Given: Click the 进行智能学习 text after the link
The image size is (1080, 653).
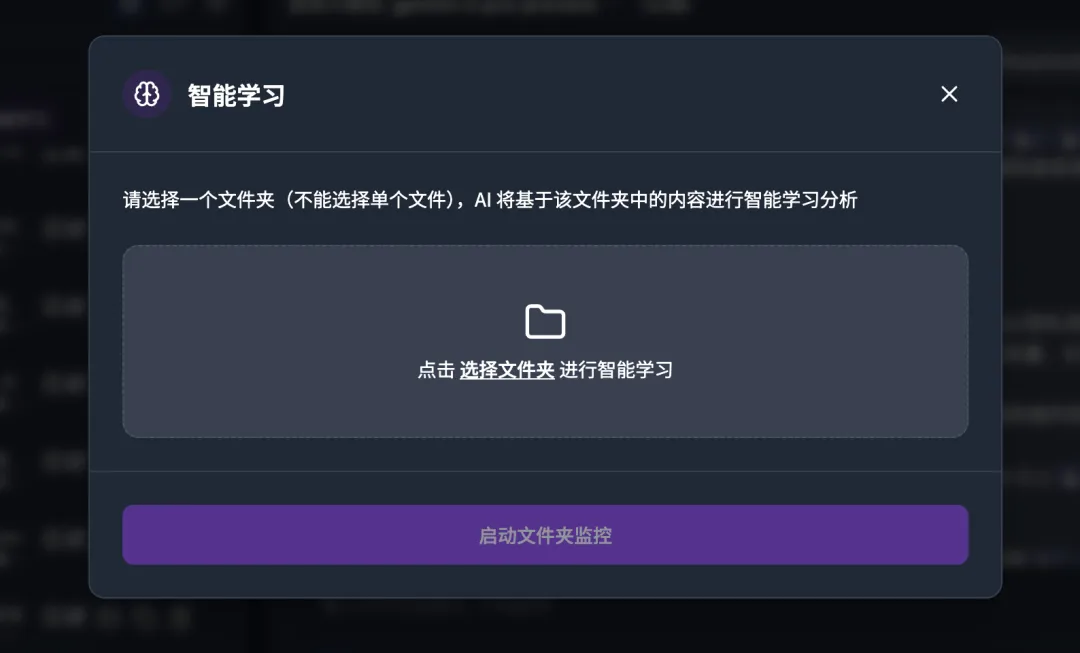Looking at the screenshot, I should 616,370.
